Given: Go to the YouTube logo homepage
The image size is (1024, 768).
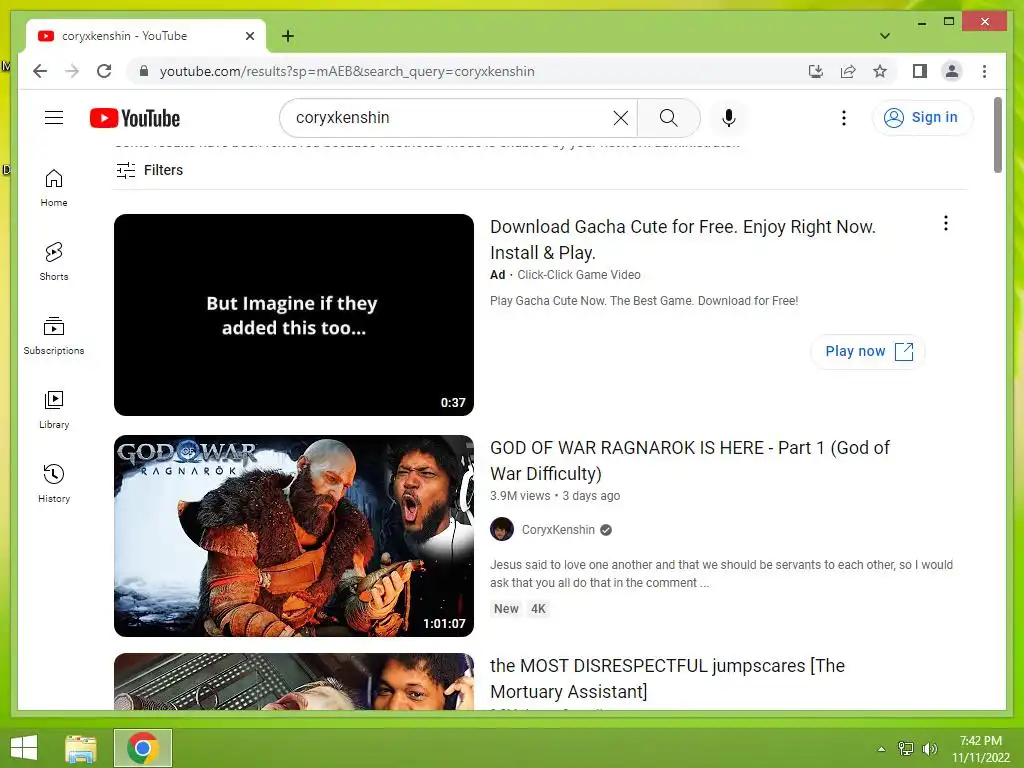Looking at the screenshot, I should coord(135,118).
